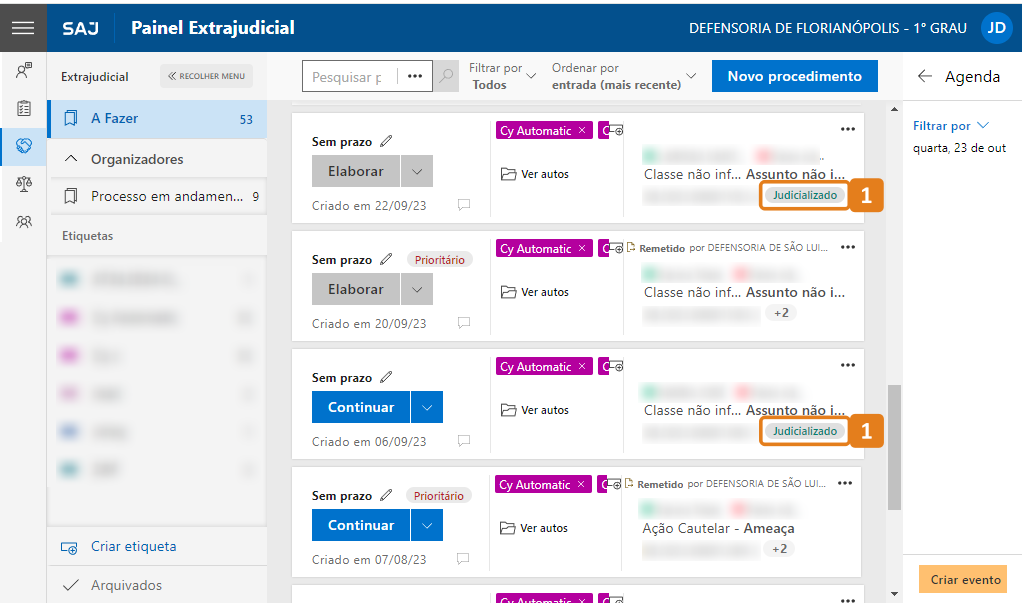Open the hamburger main menu
Screen dimensions: 1022x603
(x=23, y=27)
